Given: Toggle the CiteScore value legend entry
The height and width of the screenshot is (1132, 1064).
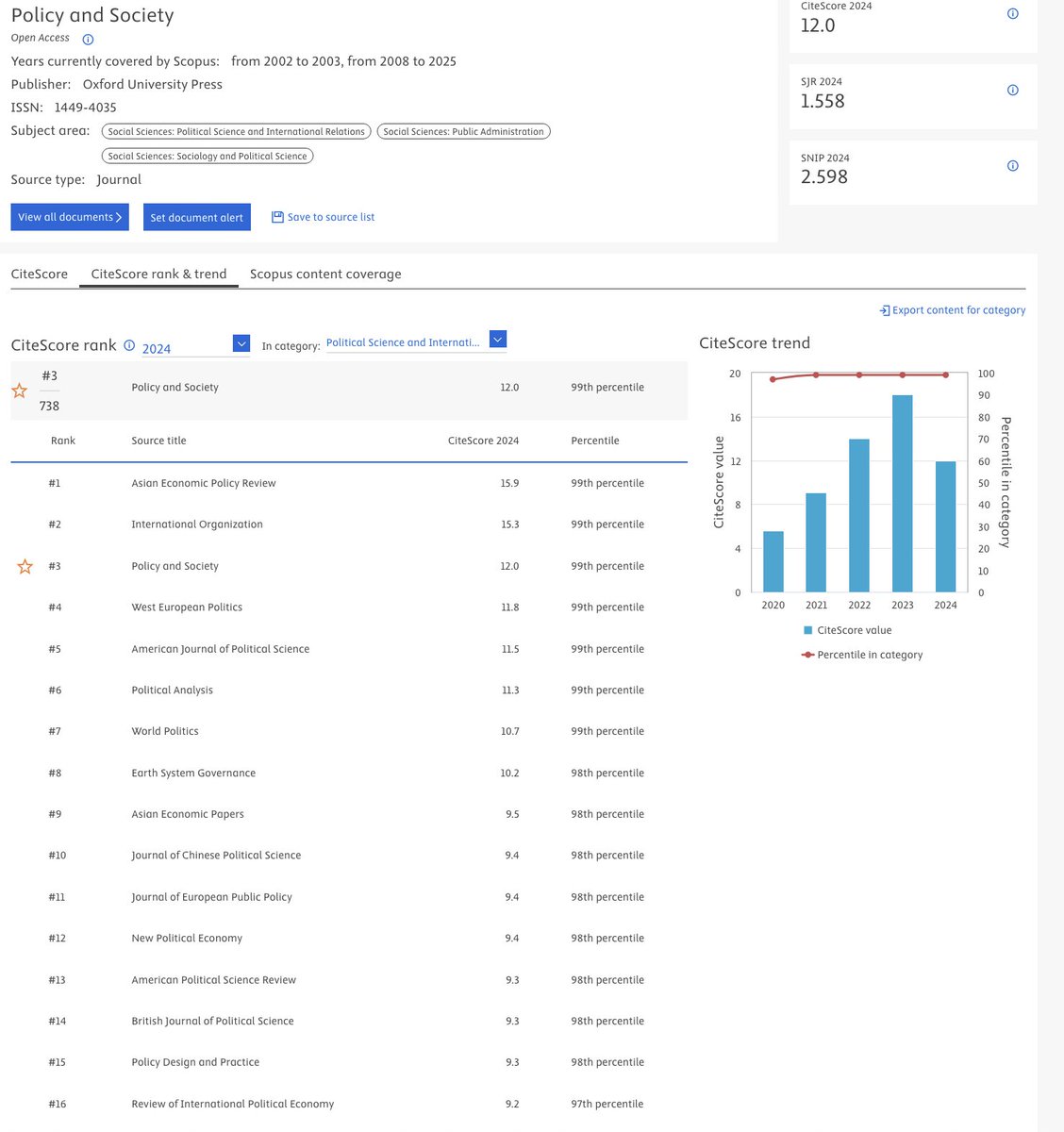Looking at the screenshot, I should (847, 630).
